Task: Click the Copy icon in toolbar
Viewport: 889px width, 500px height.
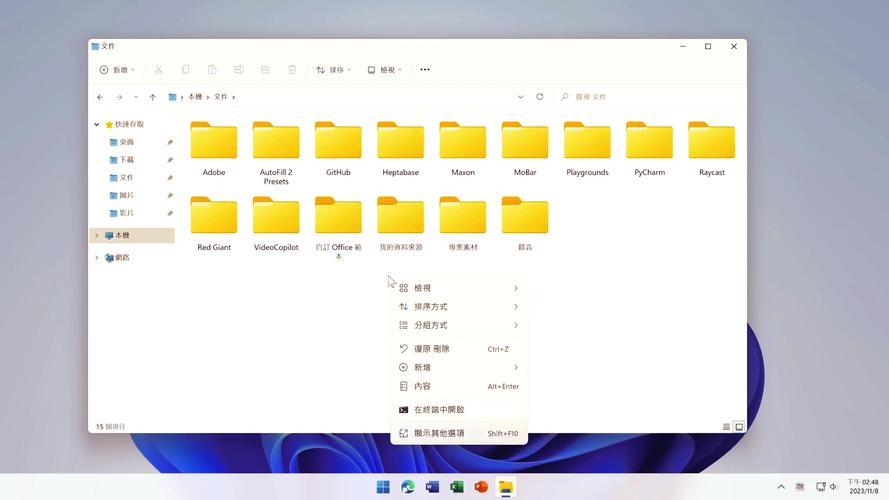Action: click(185, 70)
